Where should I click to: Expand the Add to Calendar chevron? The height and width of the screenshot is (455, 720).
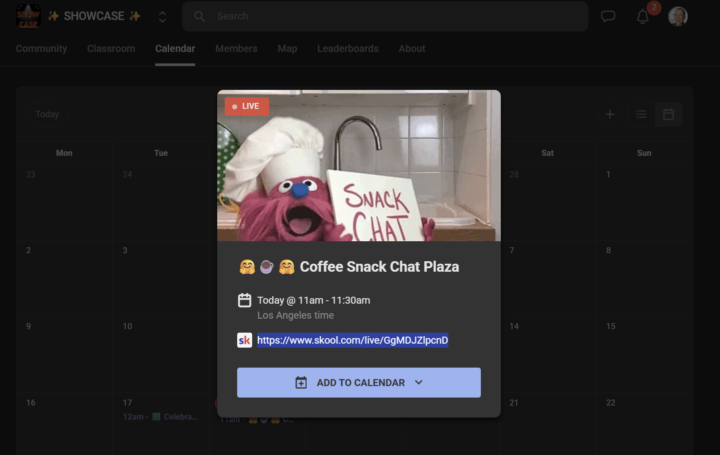418,382
